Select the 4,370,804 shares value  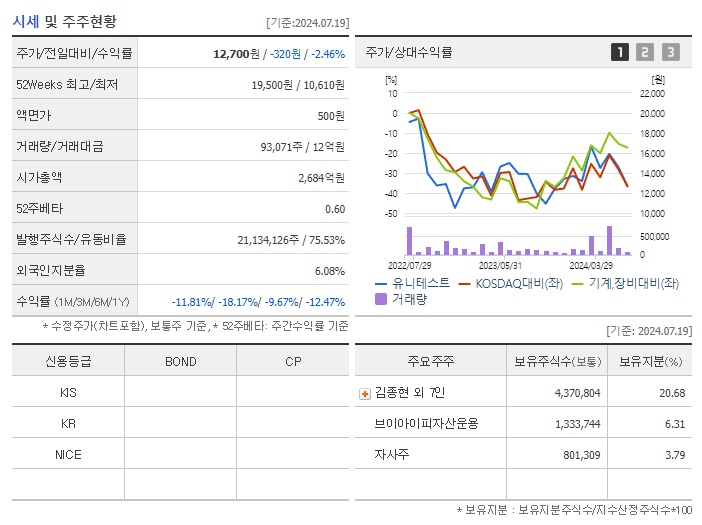(x=577, y=393)
